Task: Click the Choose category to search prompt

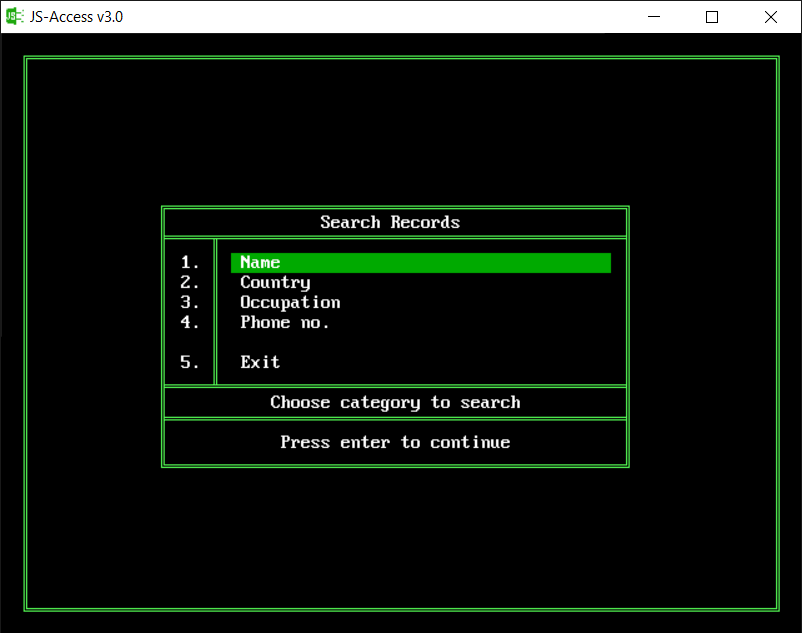Action: pyautogui.click(x=394, y=402)
